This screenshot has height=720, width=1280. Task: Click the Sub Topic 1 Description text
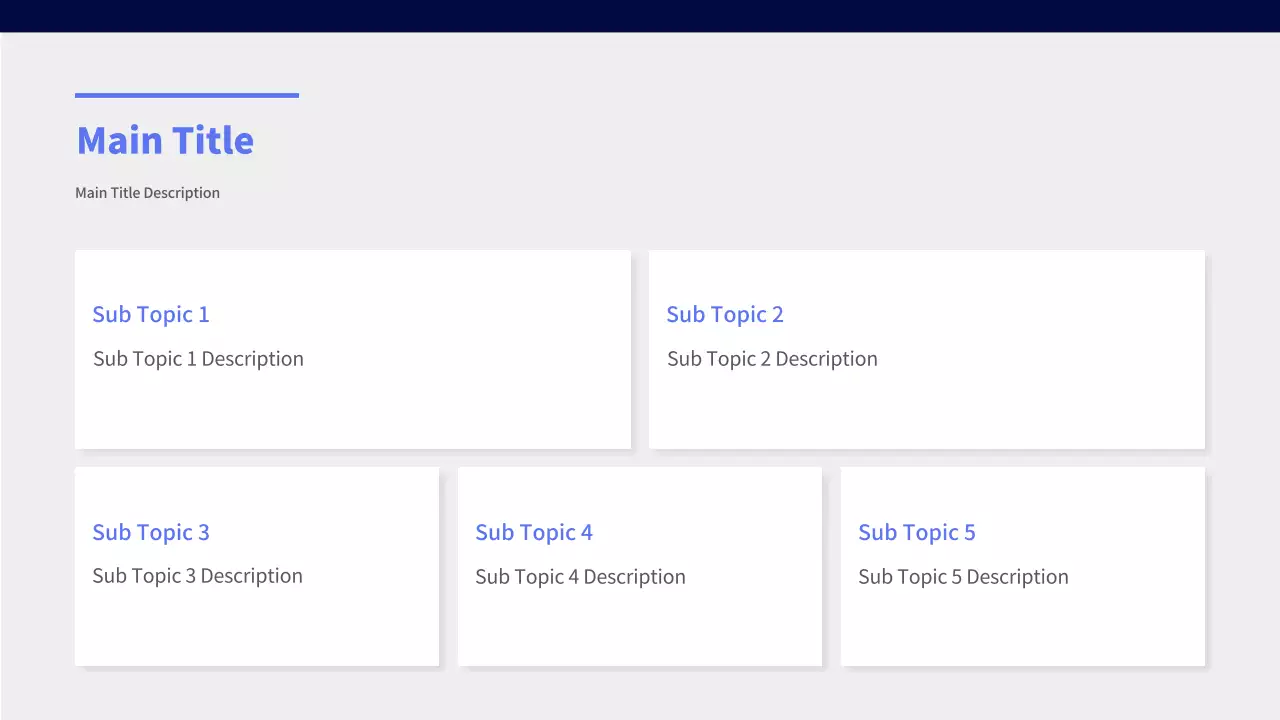click(x=198, y=359)
